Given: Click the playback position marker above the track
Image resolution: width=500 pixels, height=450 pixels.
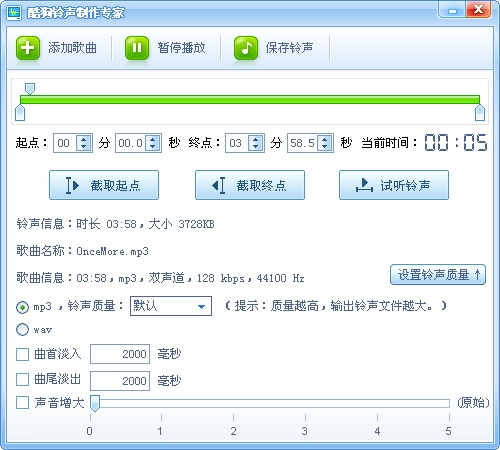Looking at the screenshot, I should [30, 89].
